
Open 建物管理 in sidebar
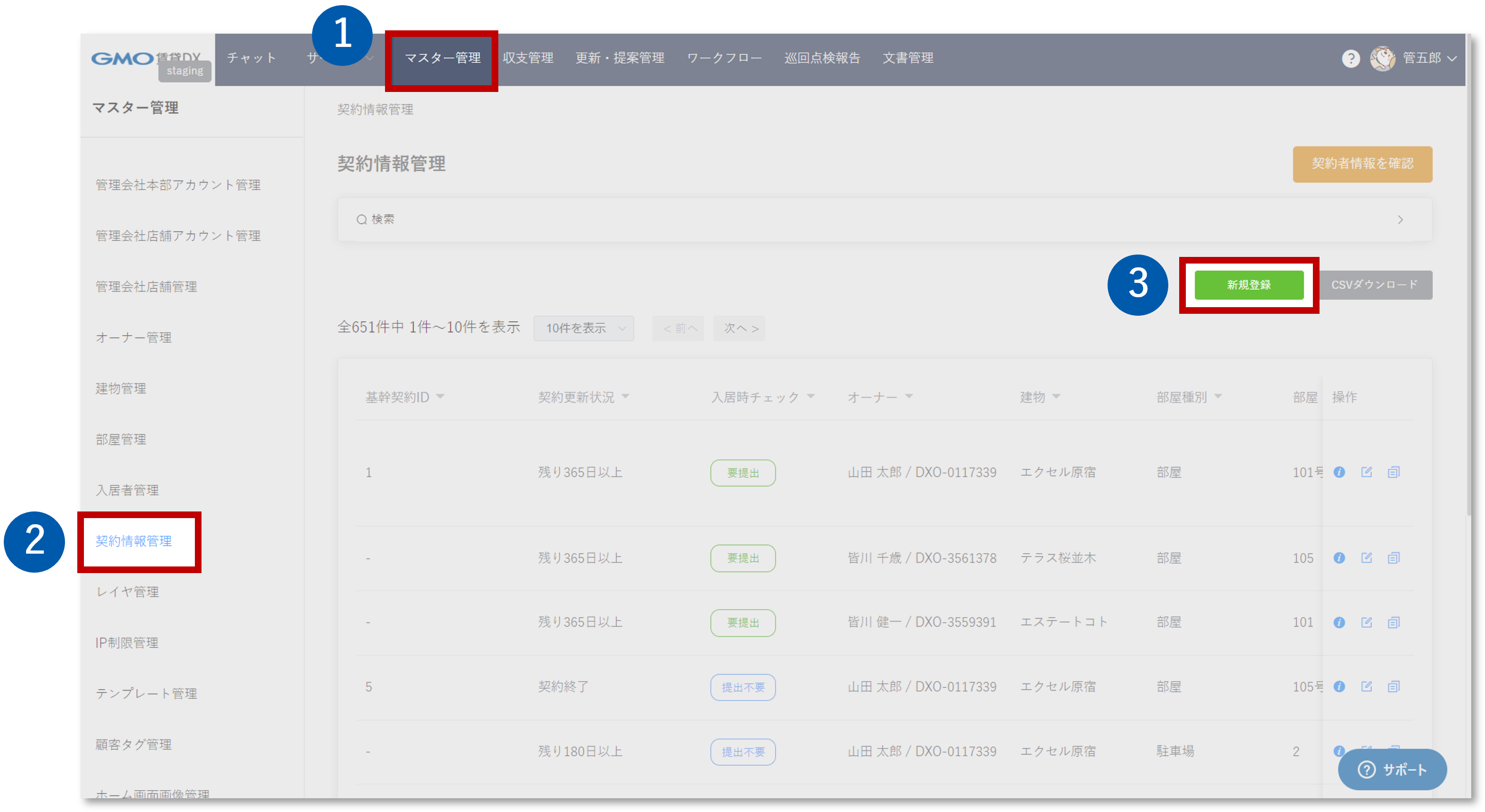point(120,388)
